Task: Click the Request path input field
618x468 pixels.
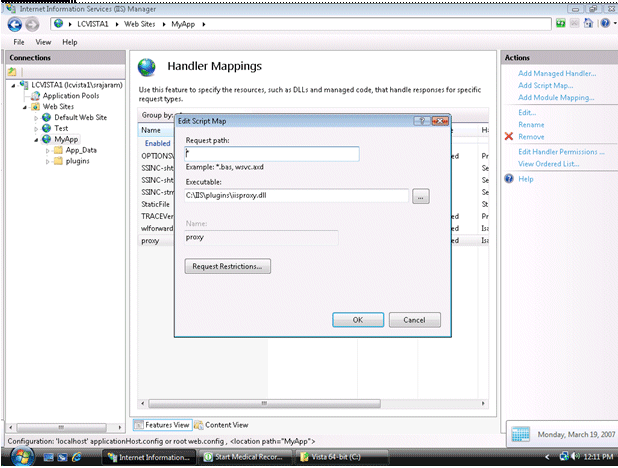Action: click(272, 154)
